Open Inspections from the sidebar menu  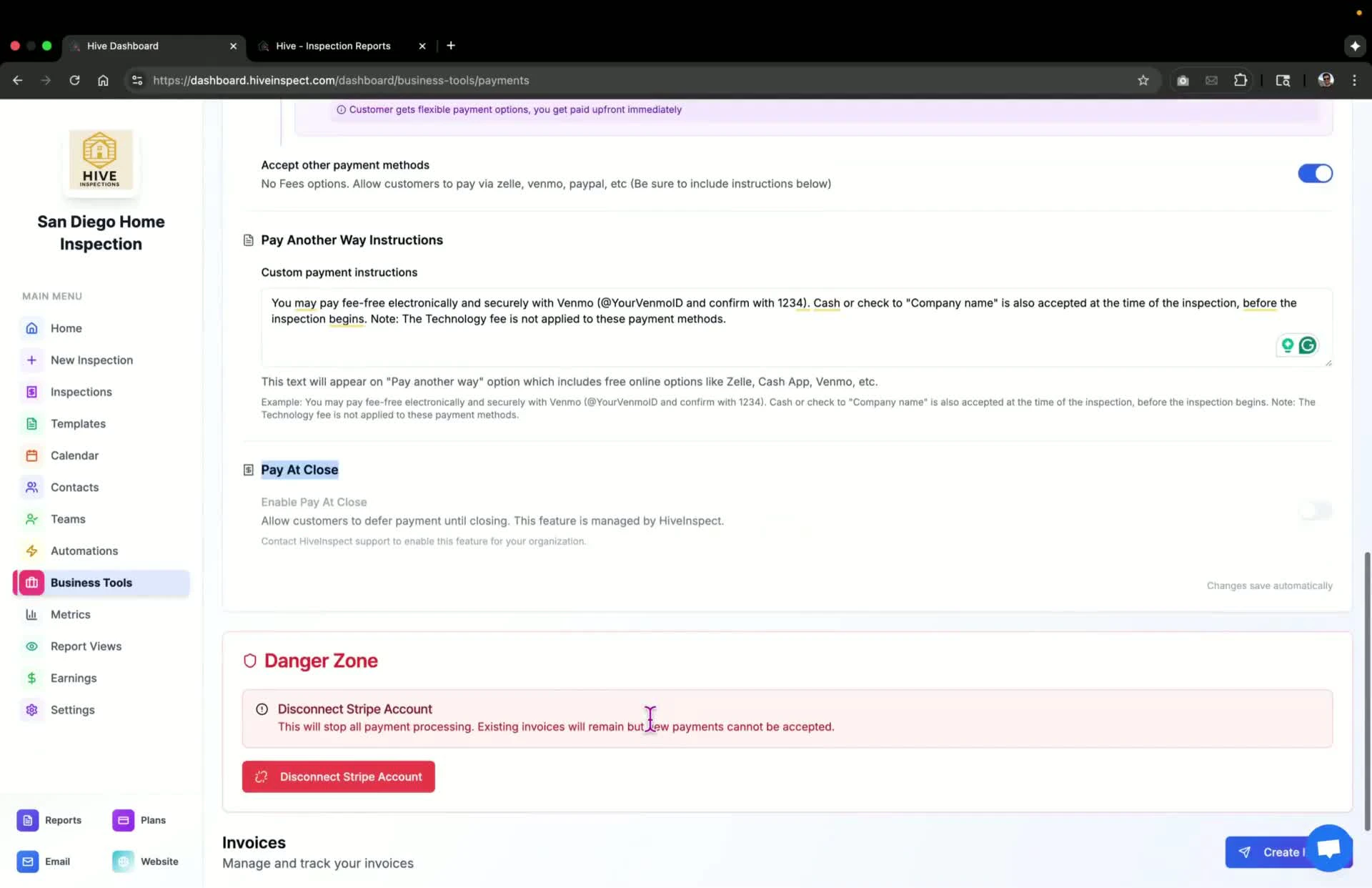81,392
